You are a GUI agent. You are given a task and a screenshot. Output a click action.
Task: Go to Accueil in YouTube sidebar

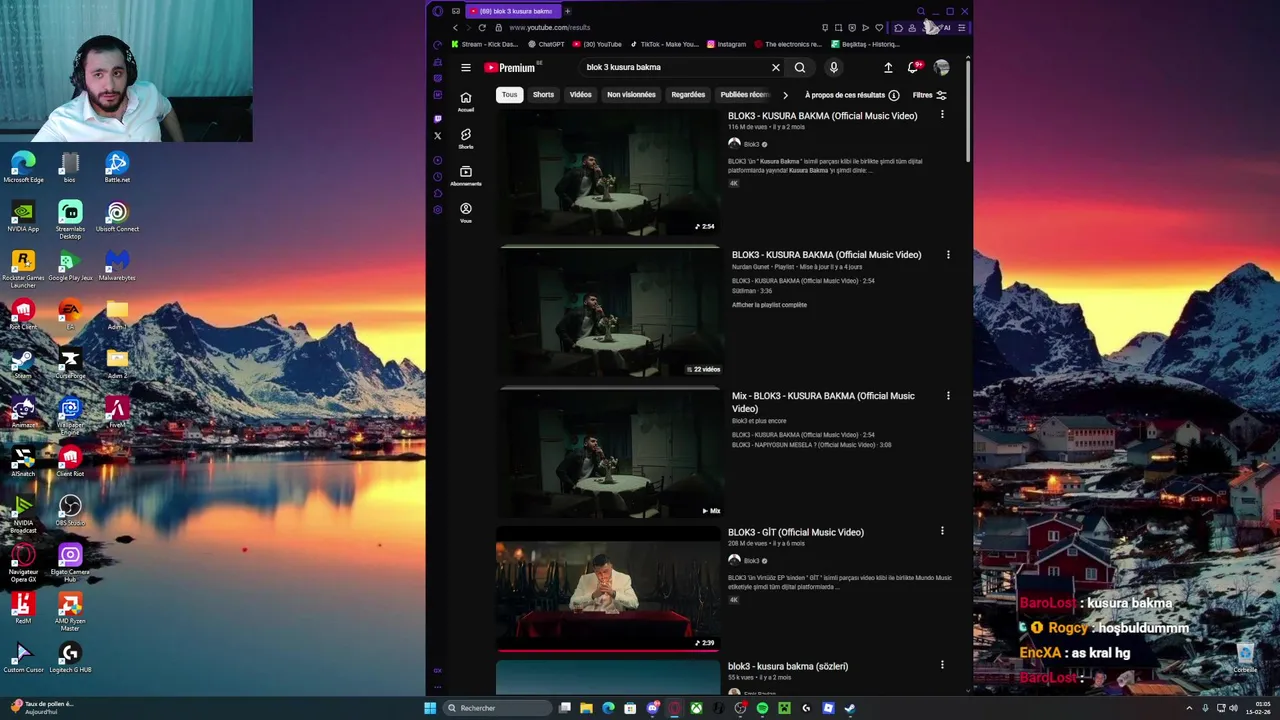(x=466, y=101)
